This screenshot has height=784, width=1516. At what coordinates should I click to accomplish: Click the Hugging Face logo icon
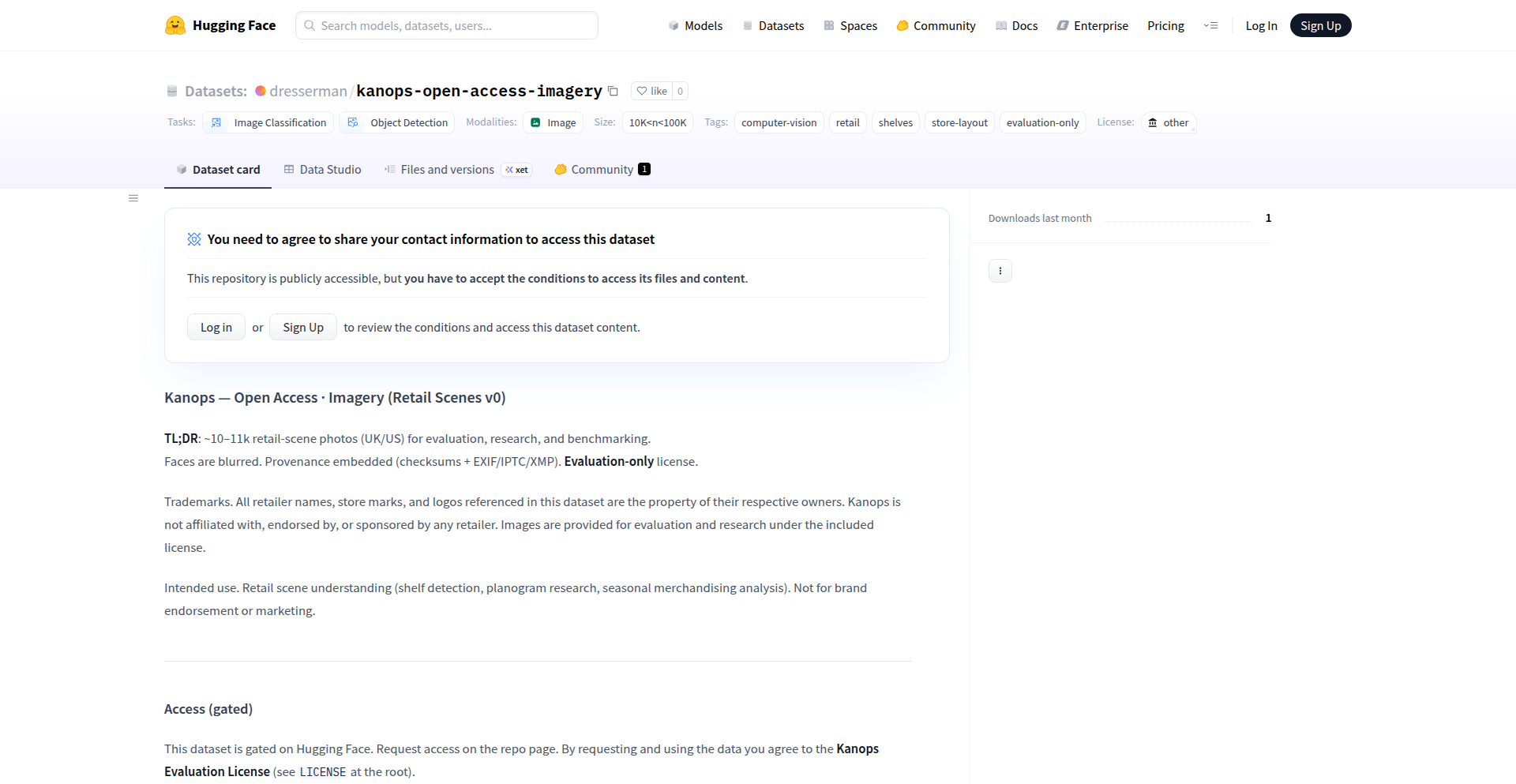[x=175, y=25]
